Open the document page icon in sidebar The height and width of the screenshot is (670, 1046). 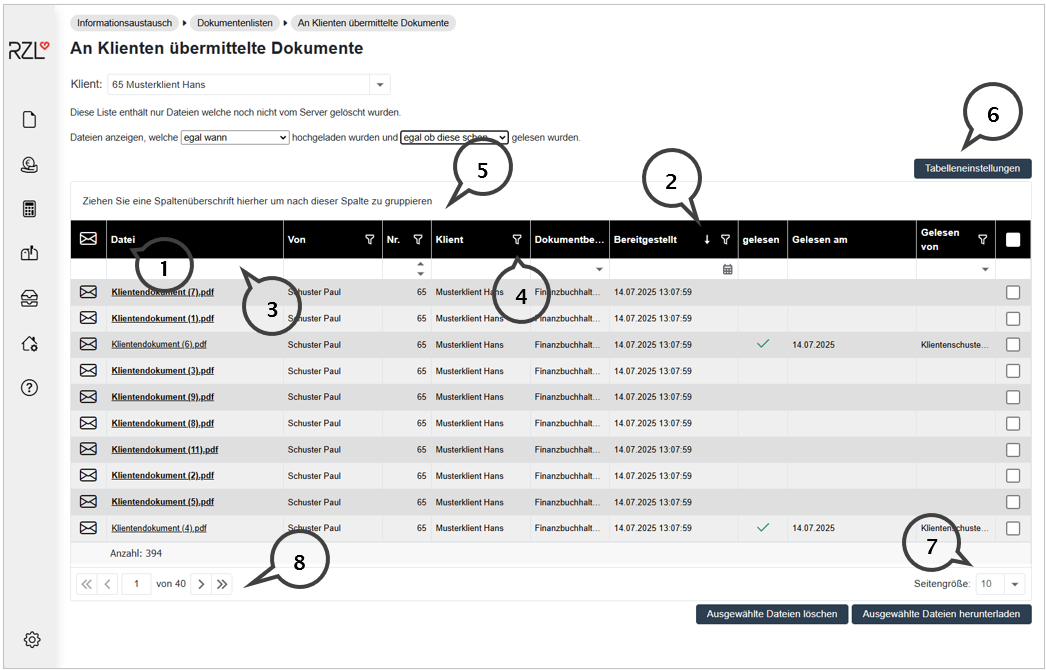click(x=30, y=120)
